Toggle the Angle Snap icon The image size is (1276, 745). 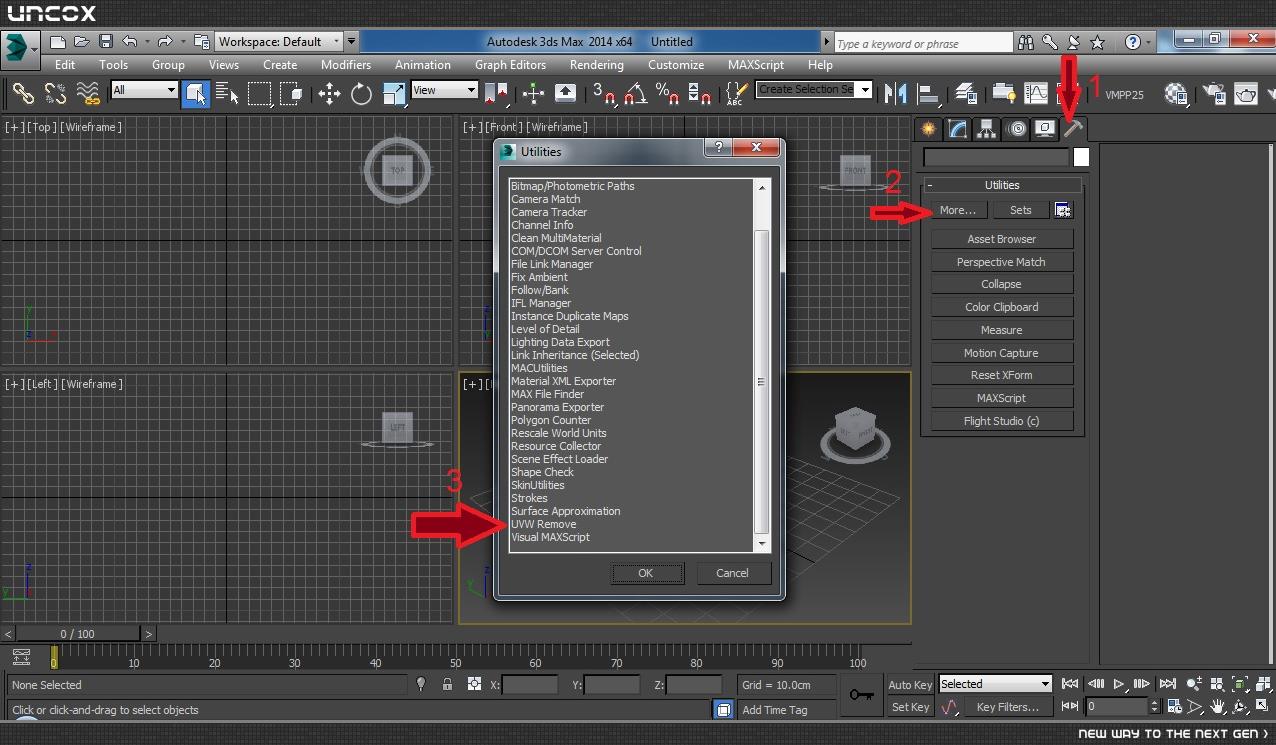coord(635,94)
